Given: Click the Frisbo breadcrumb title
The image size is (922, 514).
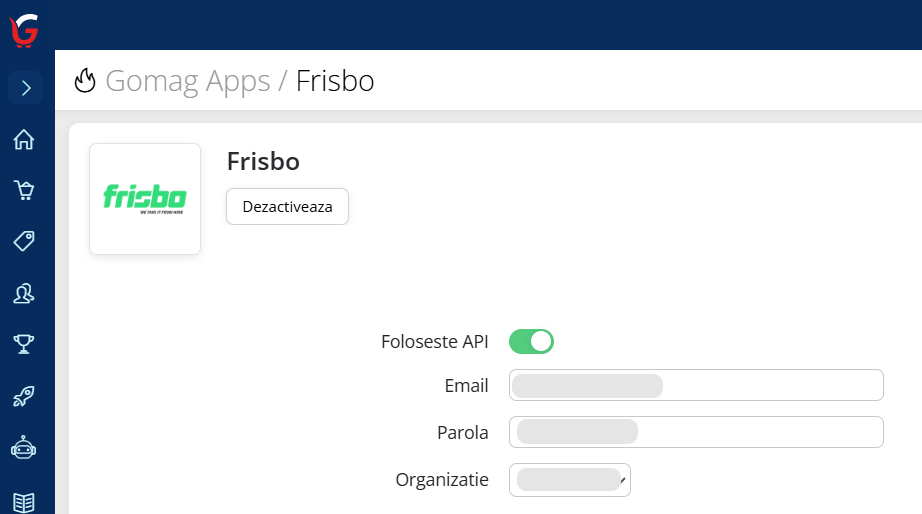Looking at the screenshot, I should click(335, 81).
